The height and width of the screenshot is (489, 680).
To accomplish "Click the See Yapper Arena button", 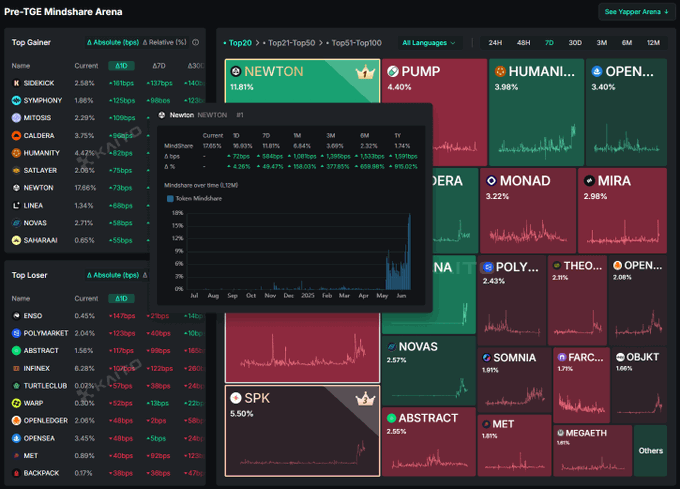I will (634, 12).
